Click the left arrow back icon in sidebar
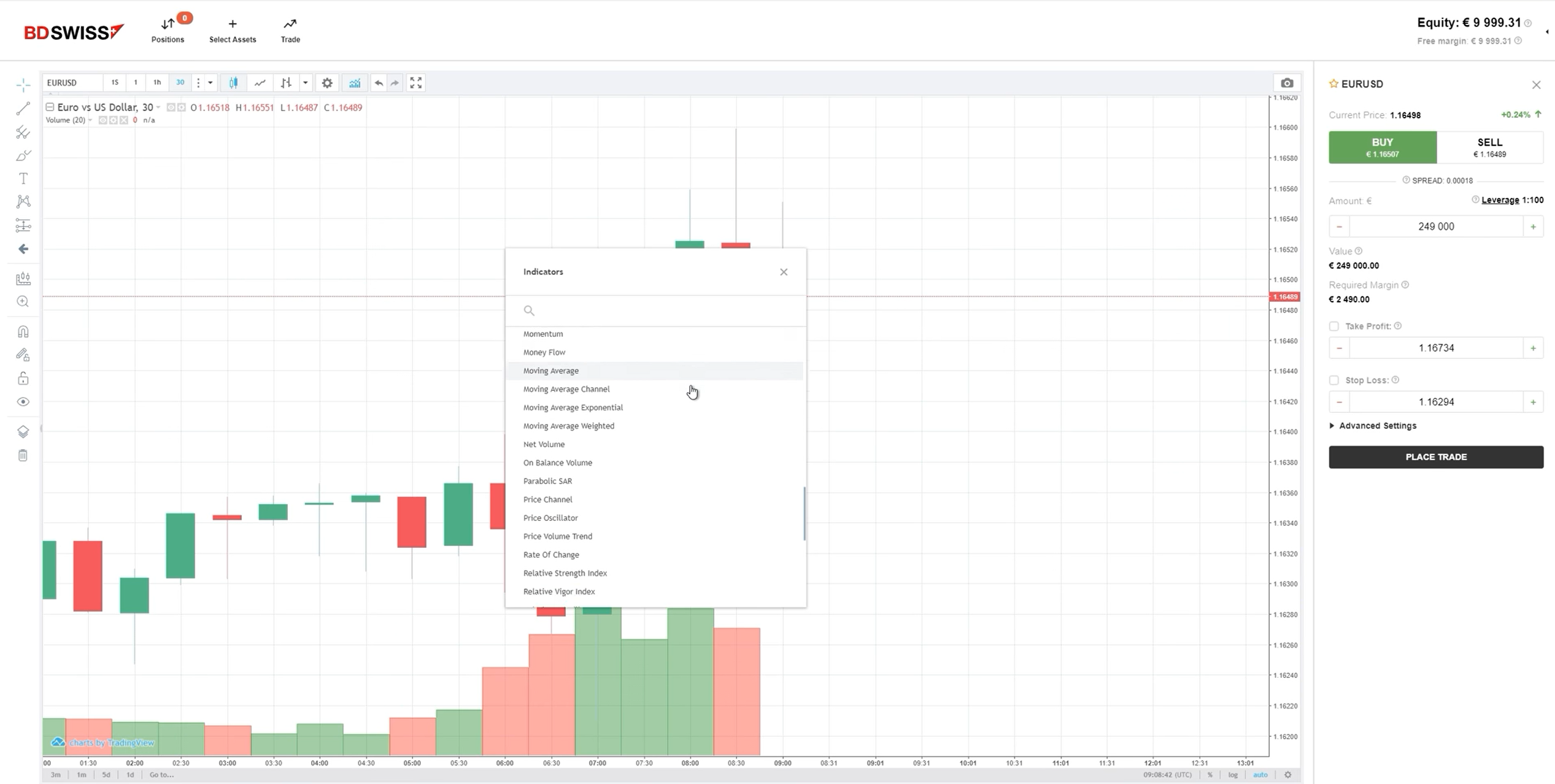 [x=23, y=248]
